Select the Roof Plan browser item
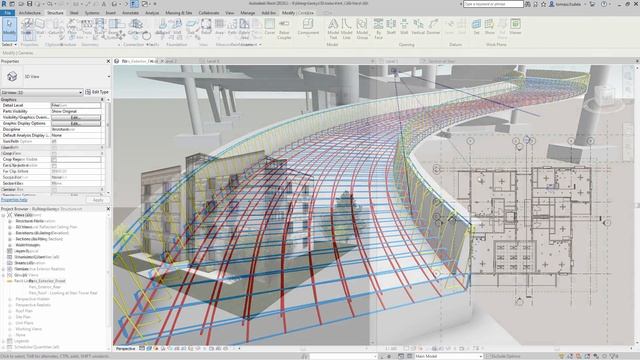Image resolution: width=640 pixels, height=360 pixels. [24, 311]
